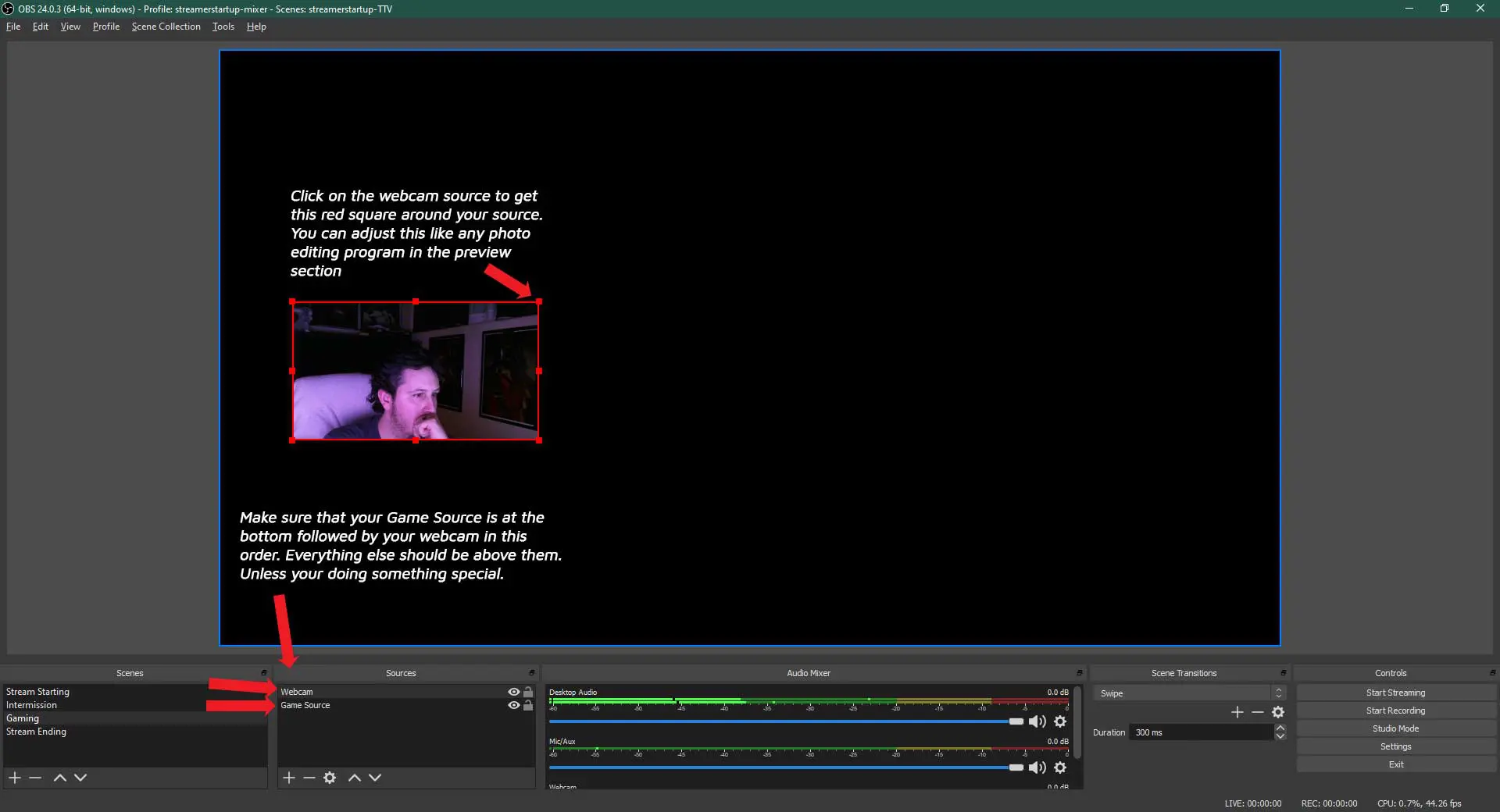The image size is (1500, 812).
Task: Toggle visibility of the Game Source
Action: pos(514,705)
